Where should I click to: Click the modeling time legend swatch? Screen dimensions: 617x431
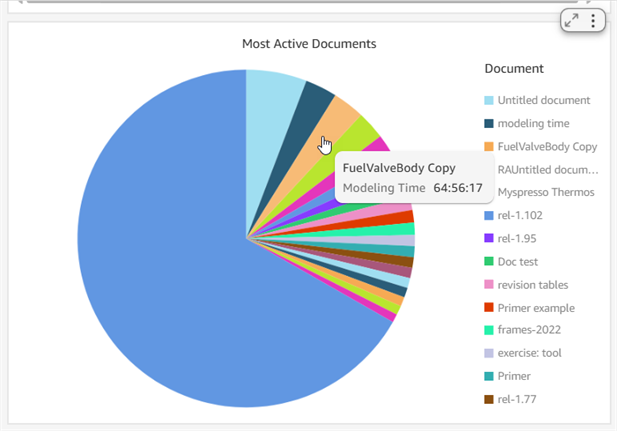click(489, 123)
